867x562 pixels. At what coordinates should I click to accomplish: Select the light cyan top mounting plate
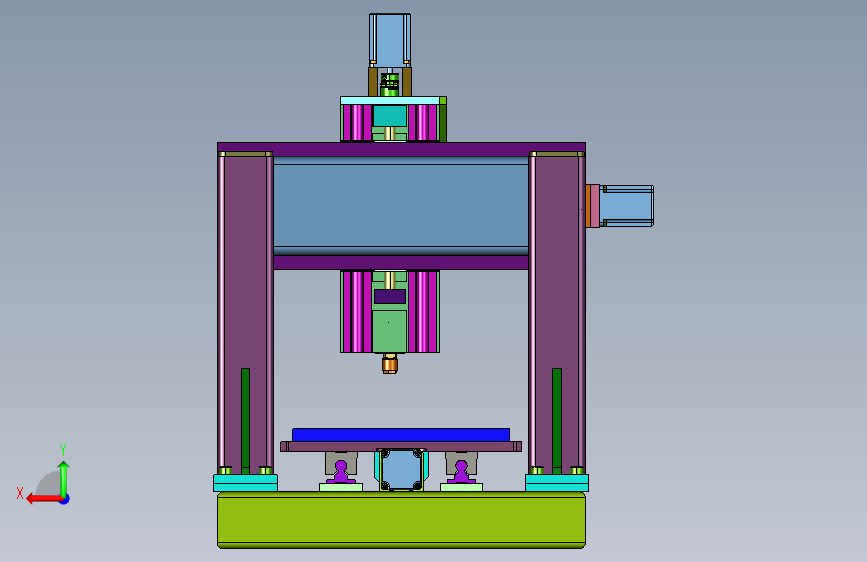[x=390, y=101]
